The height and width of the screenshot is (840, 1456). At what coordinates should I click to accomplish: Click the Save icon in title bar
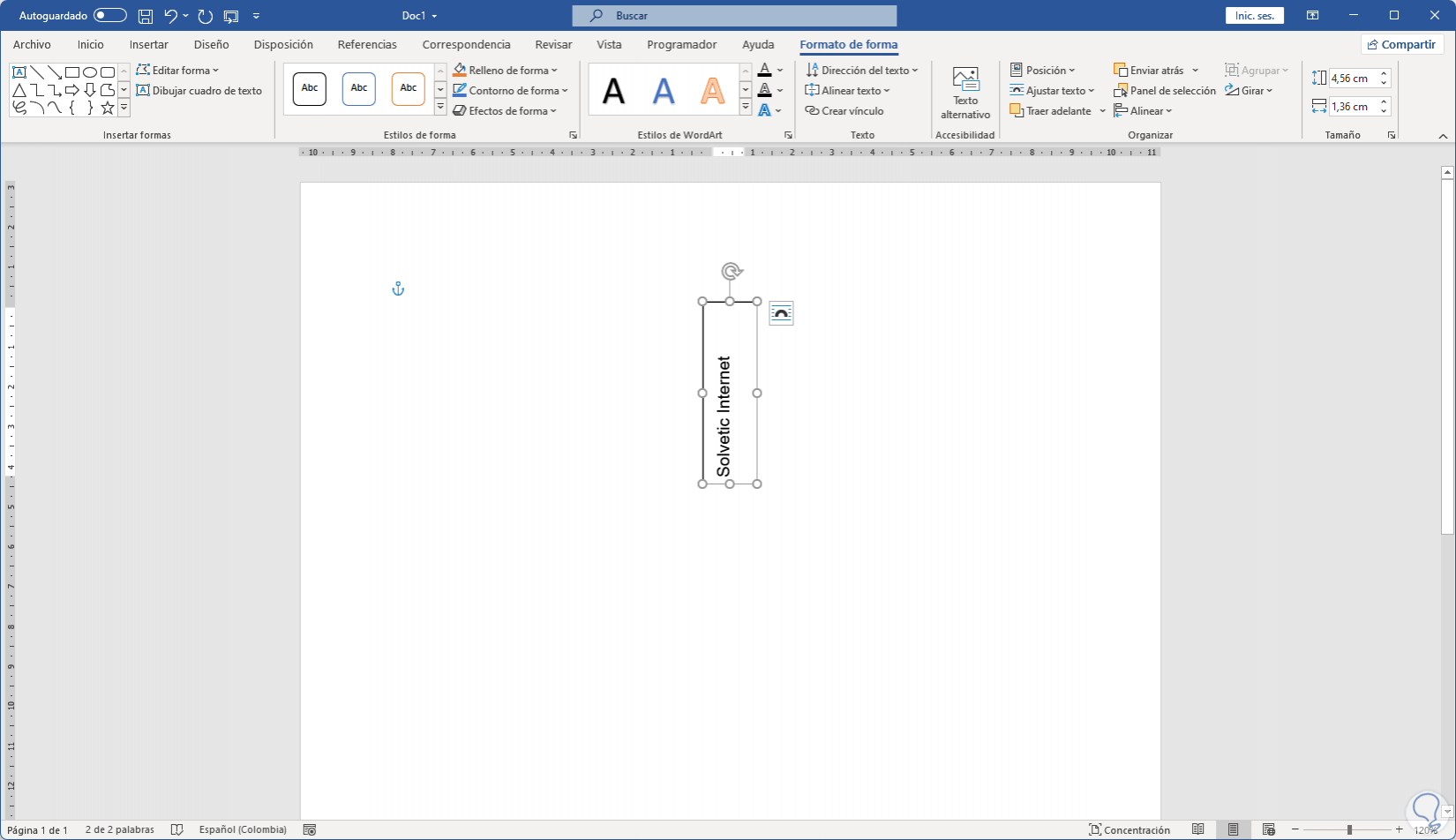pos(146,16)
